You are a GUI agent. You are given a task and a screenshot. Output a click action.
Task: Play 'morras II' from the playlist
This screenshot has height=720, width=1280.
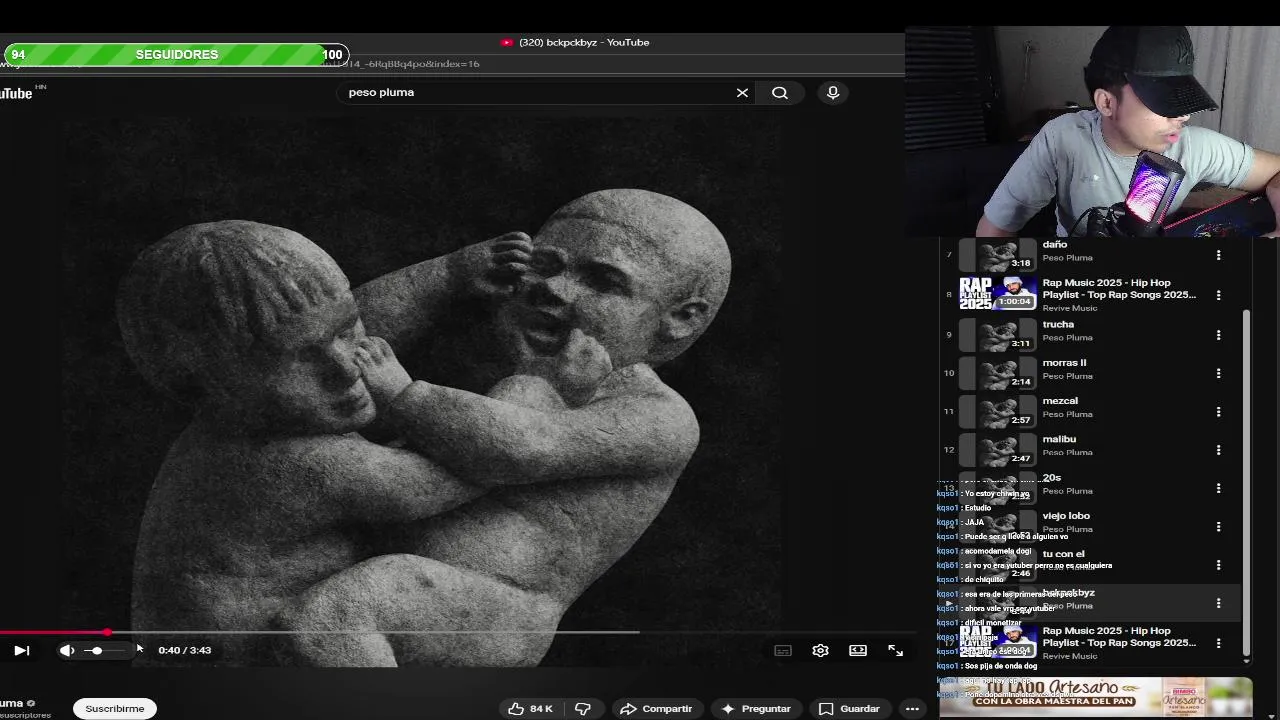coord(1064,363)
